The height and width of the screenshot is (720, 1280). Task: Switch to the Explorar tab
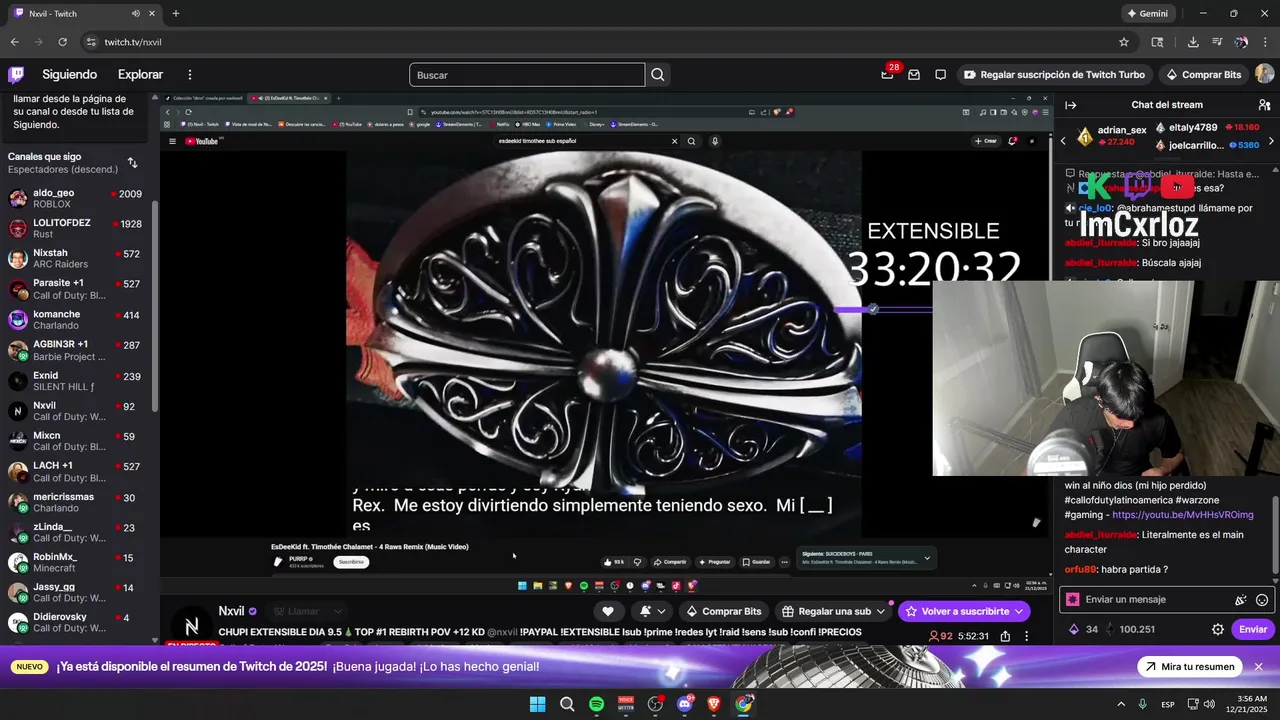pos(140,75)
